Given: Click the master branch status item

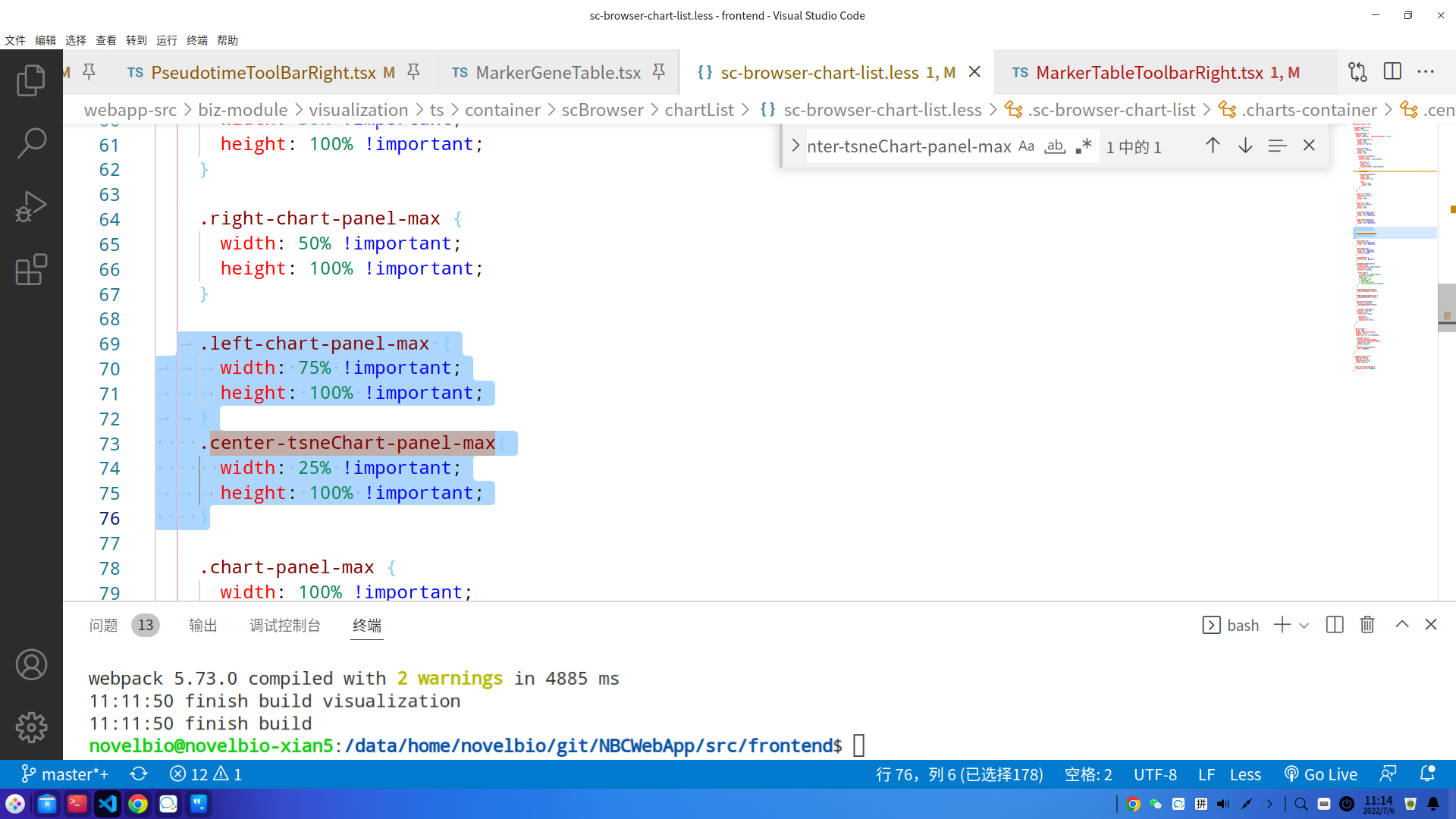Looking at the screenshot, I should [64, 774].
